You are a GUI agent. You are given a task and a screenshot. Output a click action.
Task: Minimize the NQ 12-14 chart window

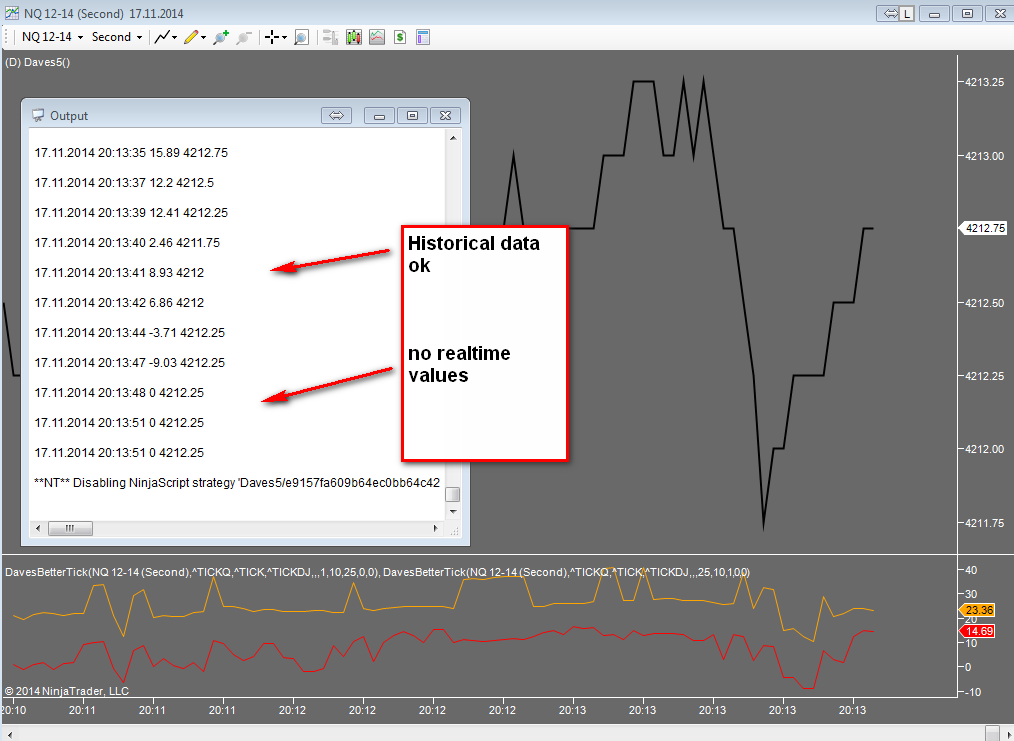[934, 13]
